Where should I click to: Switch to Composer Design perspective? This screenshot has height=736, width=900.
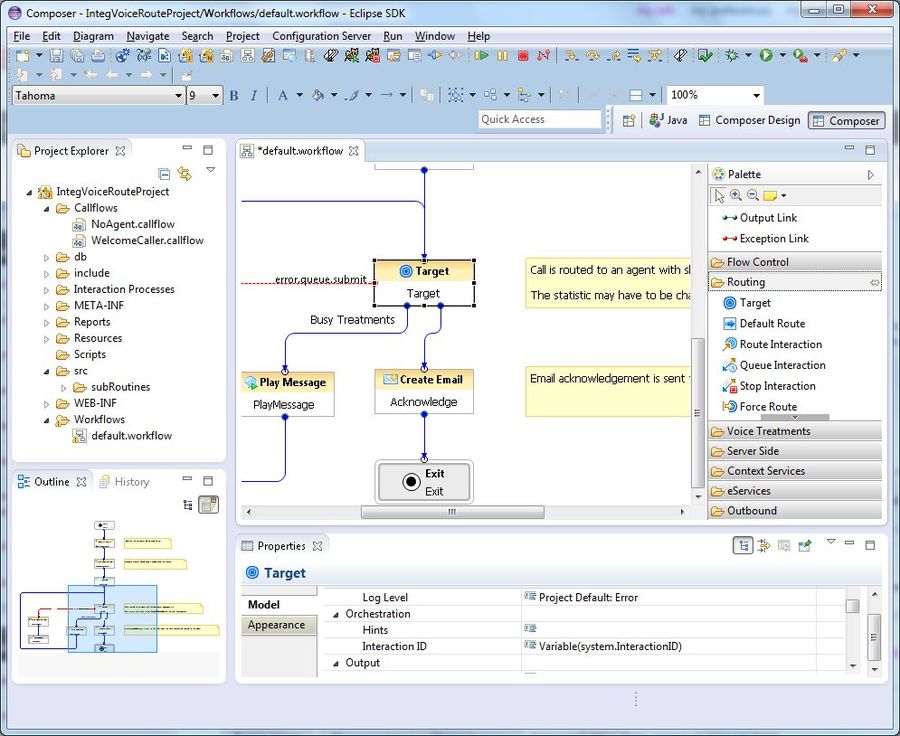pyautogui.click(x=750, y=121)
